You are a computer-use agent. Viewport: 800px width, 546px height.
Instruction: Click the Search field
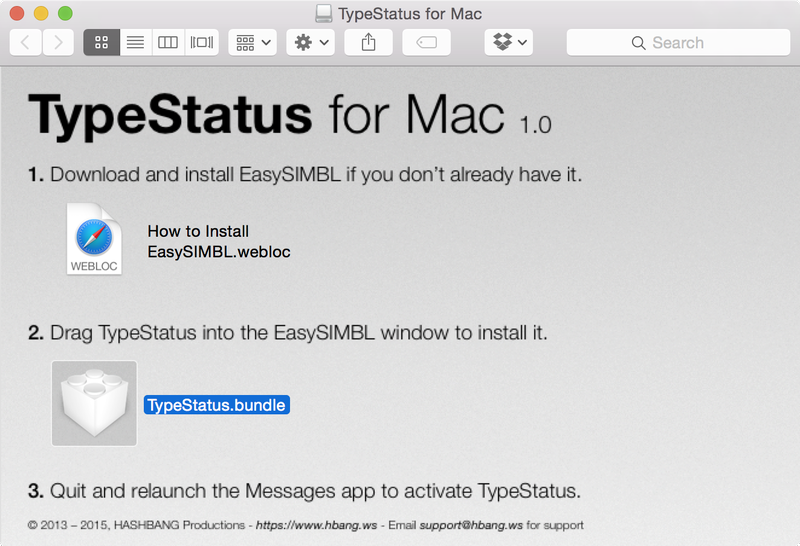(678, 42)
